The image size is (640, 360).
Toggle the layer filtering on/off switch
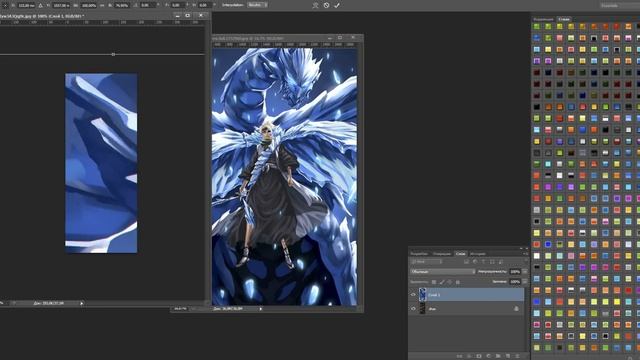point(526,260)
